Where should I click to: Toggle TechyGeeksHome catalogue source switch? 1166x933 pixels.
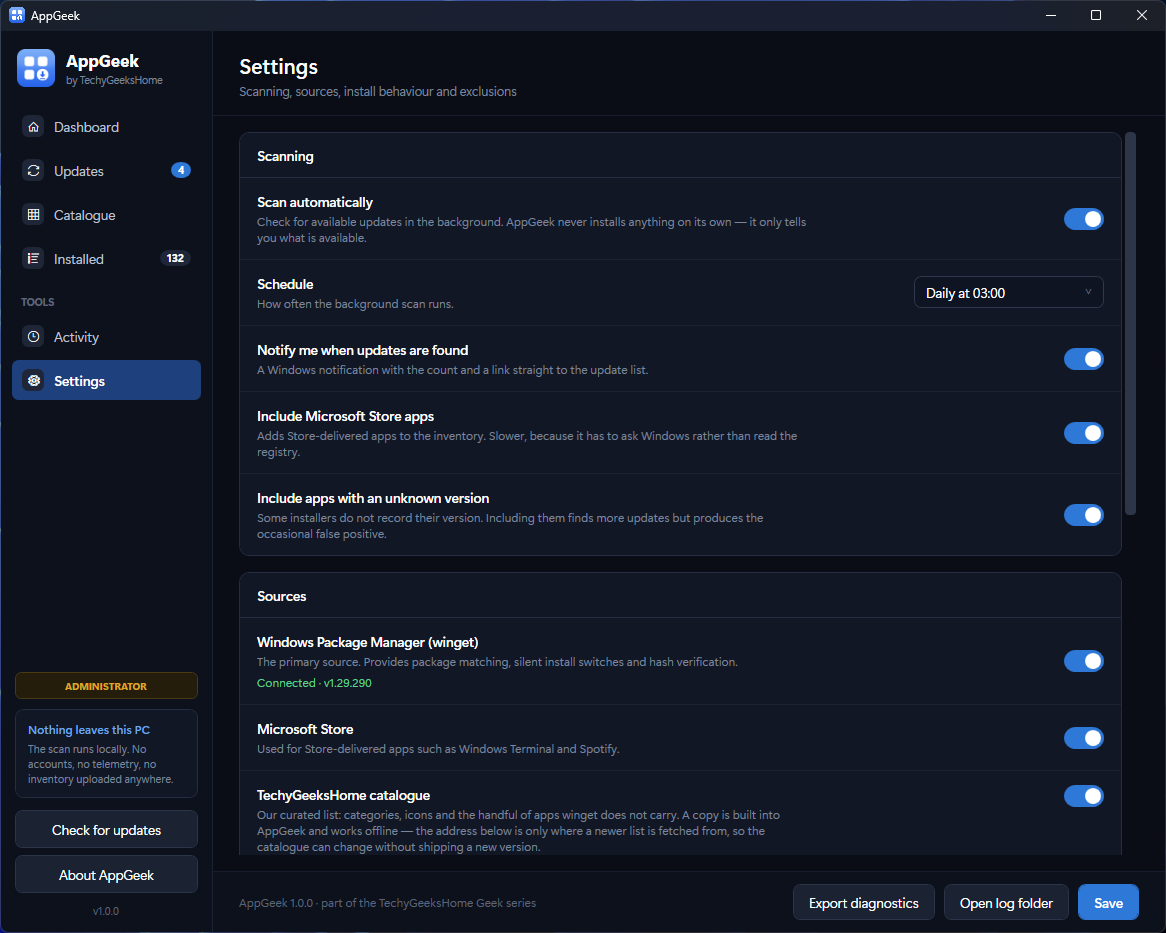point(1083,796)
